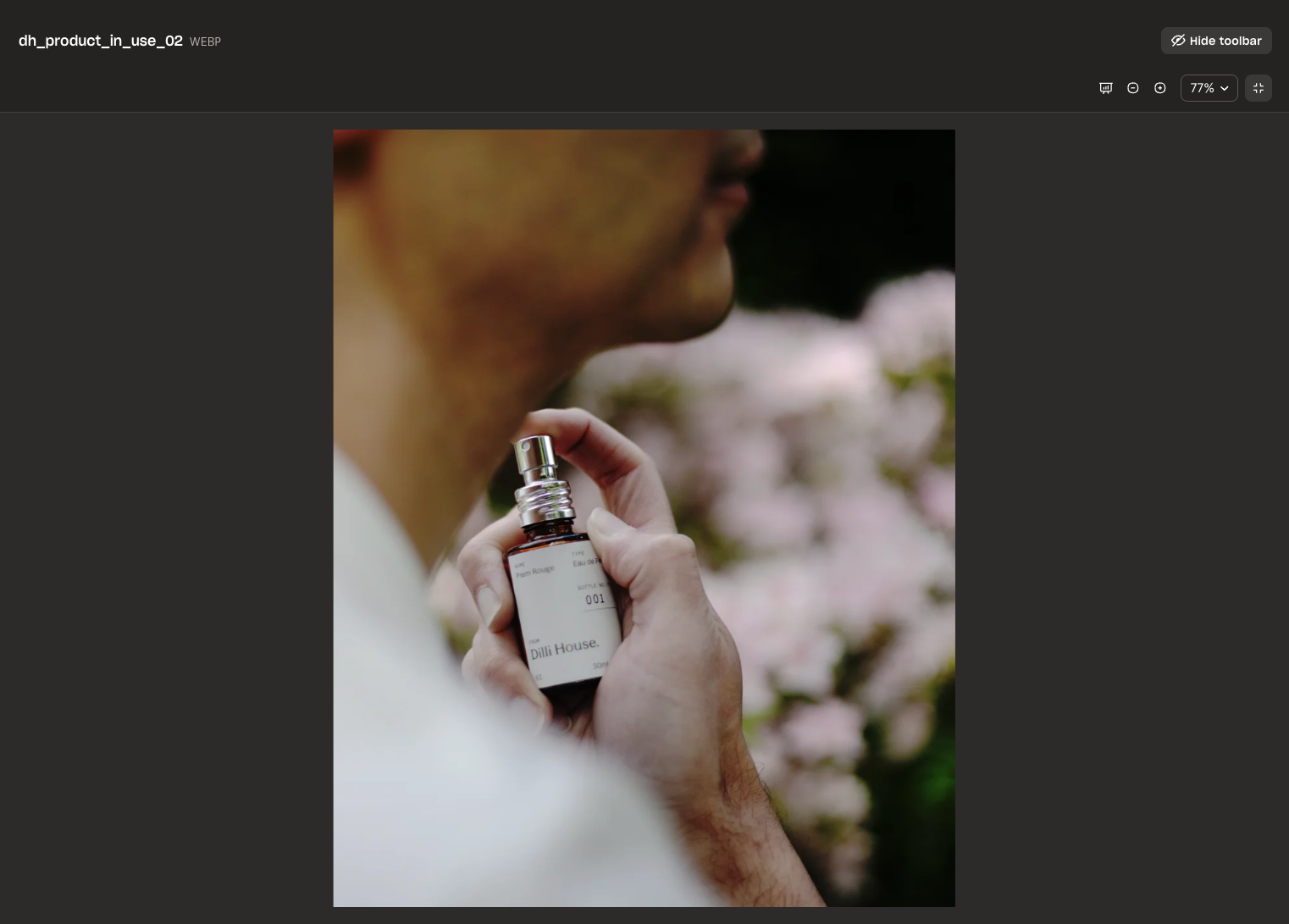Click the WEBP format label
The image size is (1289, 924).
click(205, 42)
